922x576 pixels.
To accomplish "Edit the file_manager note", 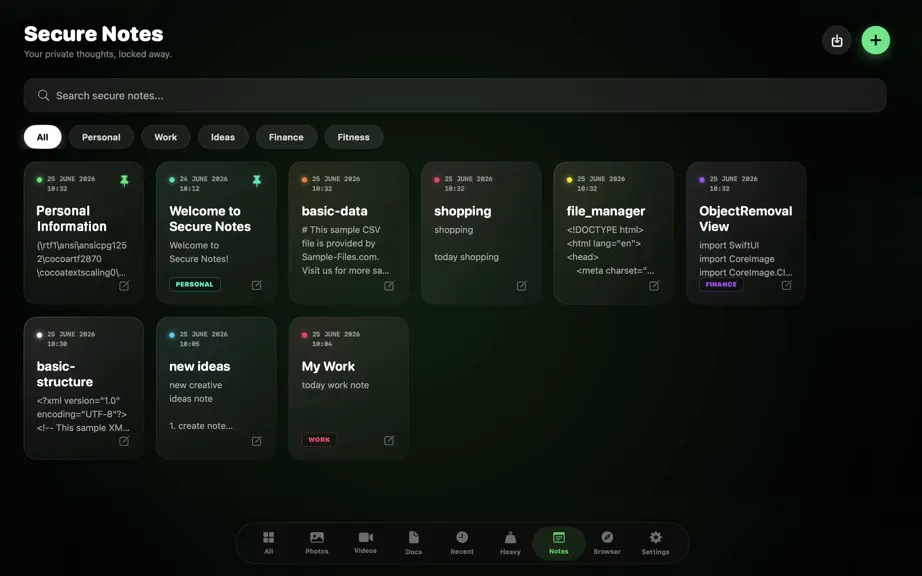I will pyautogui.click(x=654, y=286).
